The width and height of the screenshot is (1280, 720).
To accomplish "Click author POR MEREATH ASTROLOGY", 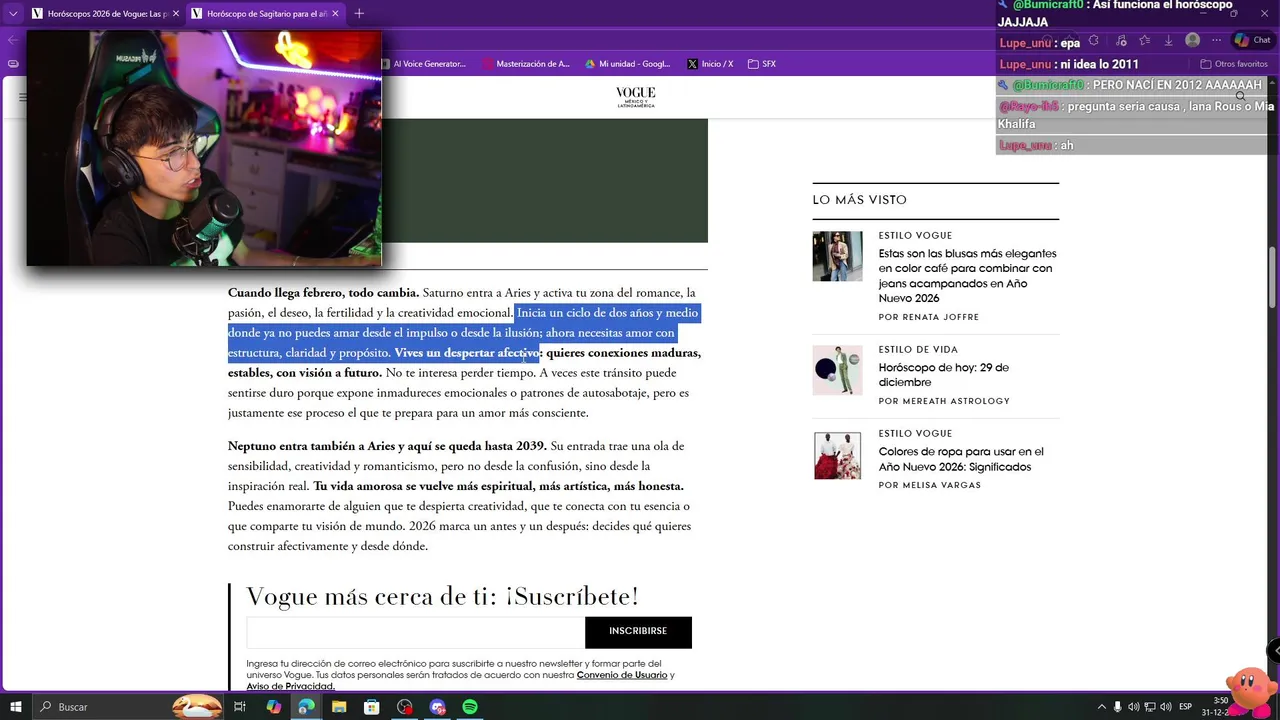I will coord(944,401).
